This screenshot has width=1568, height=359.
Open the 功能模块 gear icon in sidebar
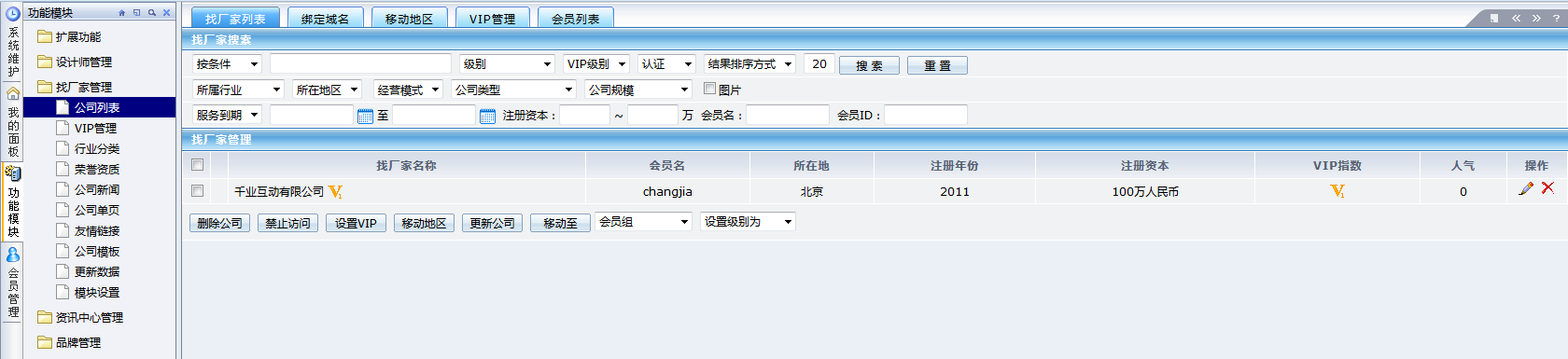coord(13,173)
